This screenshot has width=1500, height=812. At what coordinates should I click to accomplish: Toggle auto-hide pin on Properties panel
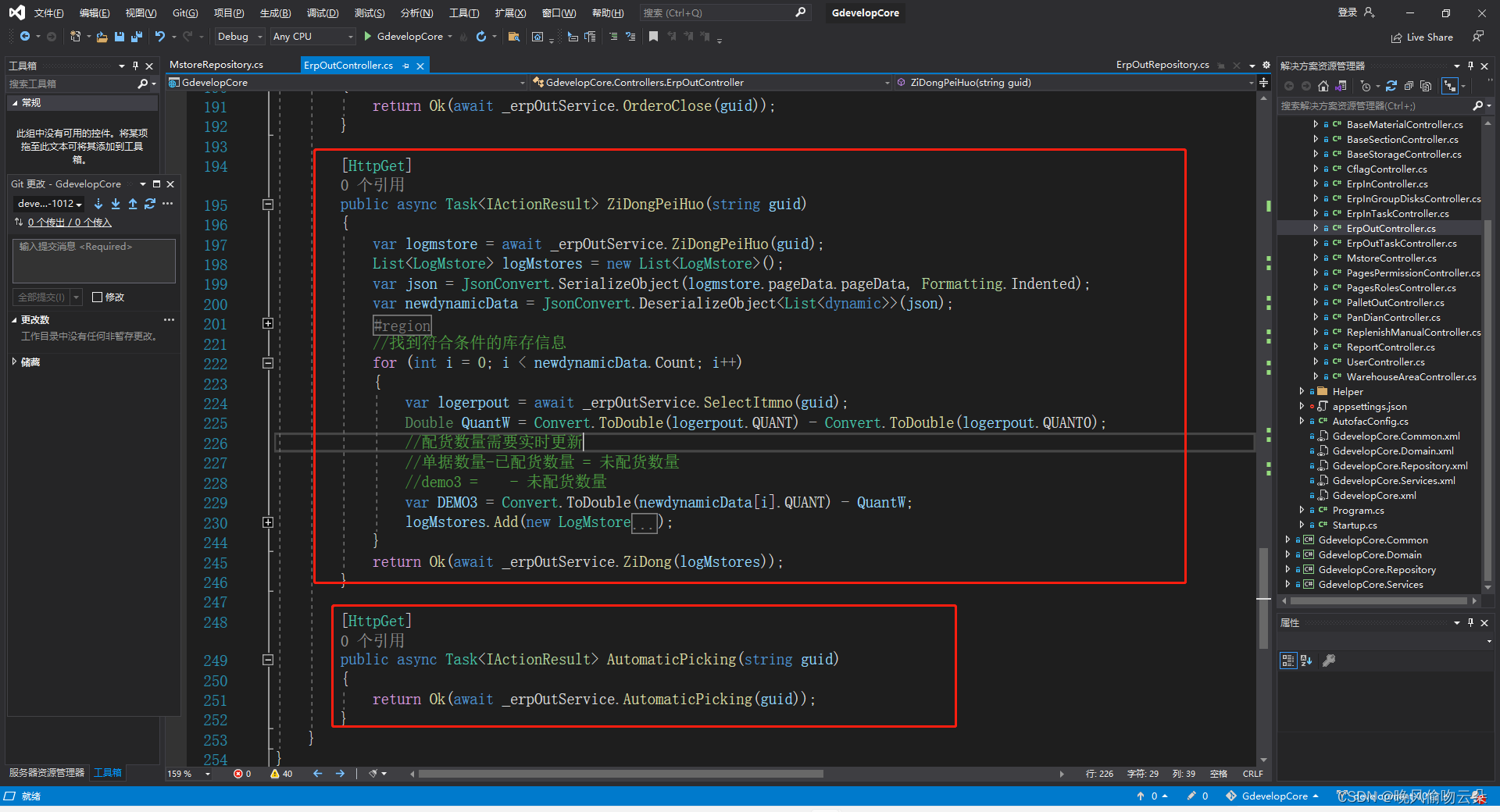[1470, 622]
